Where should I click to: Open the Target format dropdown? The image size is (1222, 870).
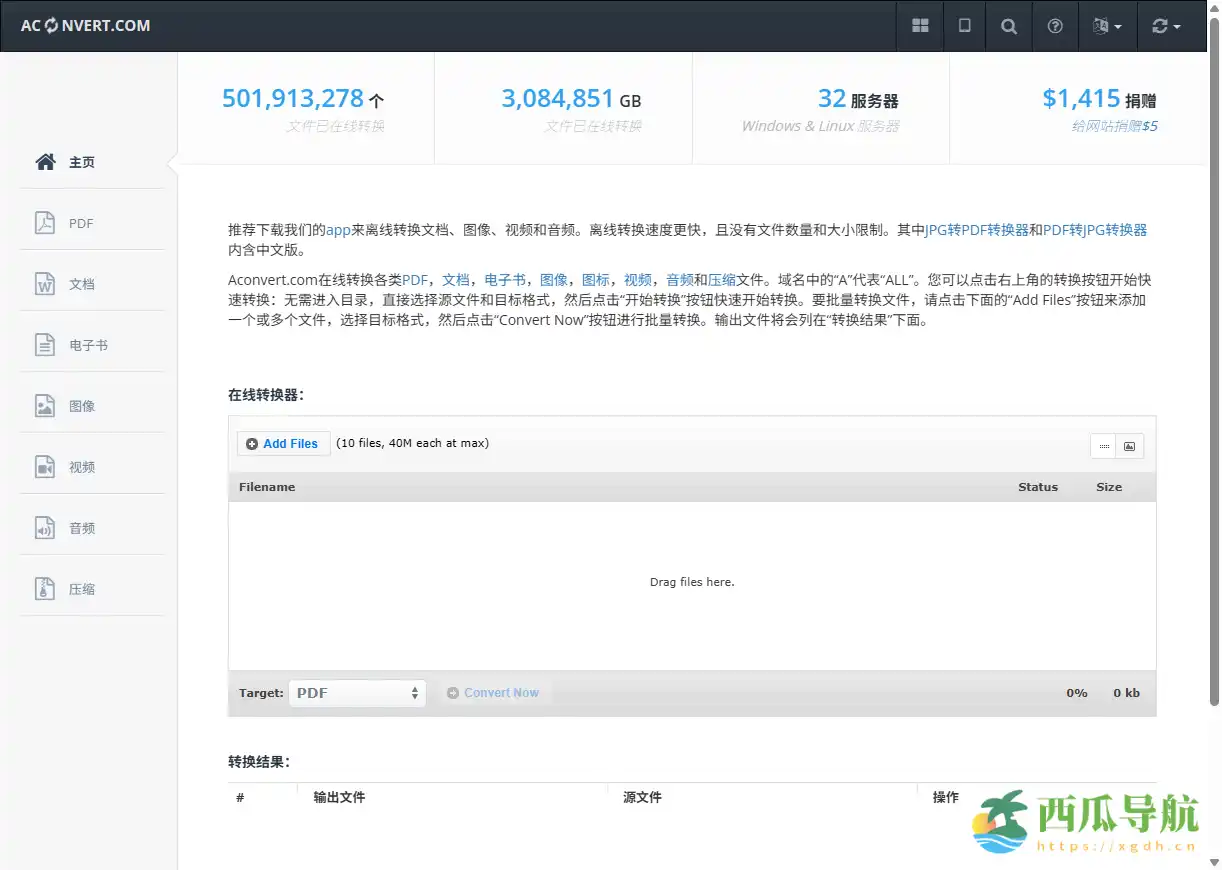(x=357, y=692)
